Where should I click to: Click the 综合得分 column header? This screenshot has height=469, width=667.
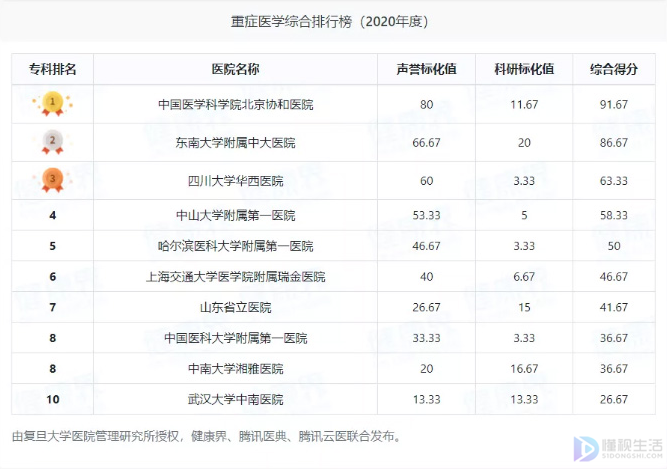pyautogui.click(x=614, y=69)
